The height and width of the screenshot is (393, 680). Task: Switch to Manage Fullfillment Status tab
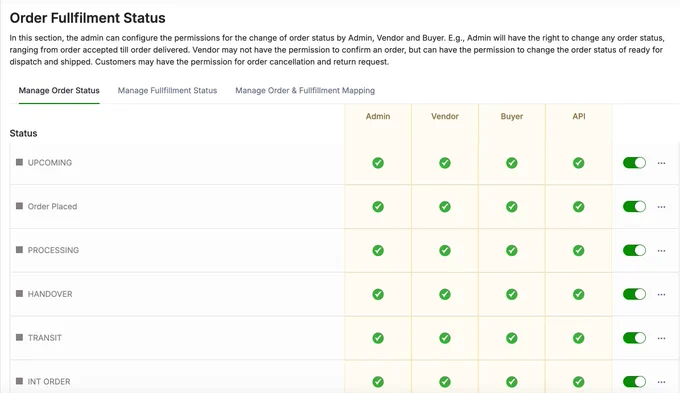[167, 90]
